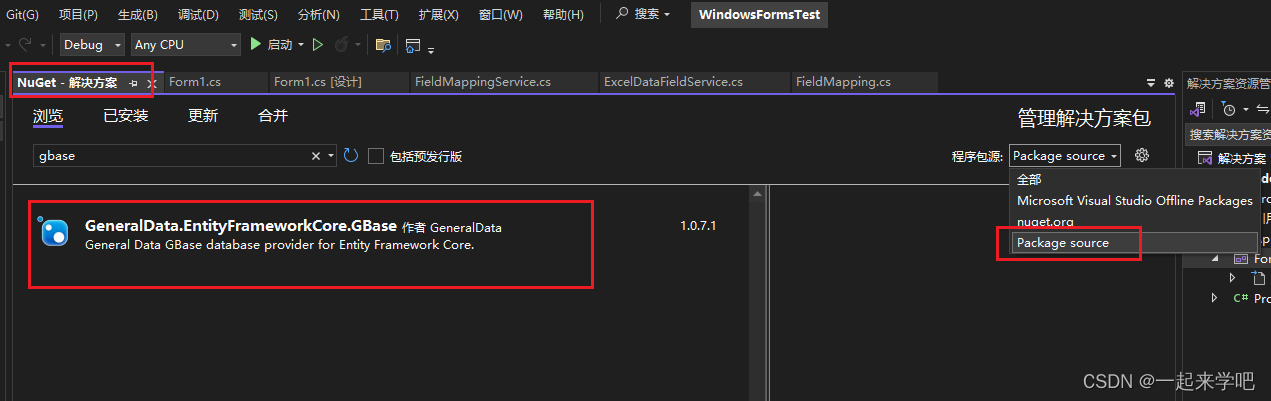Select the 已安装 installed tab
This screenshot has height=401, width=1271.
[x=126, y=116]
